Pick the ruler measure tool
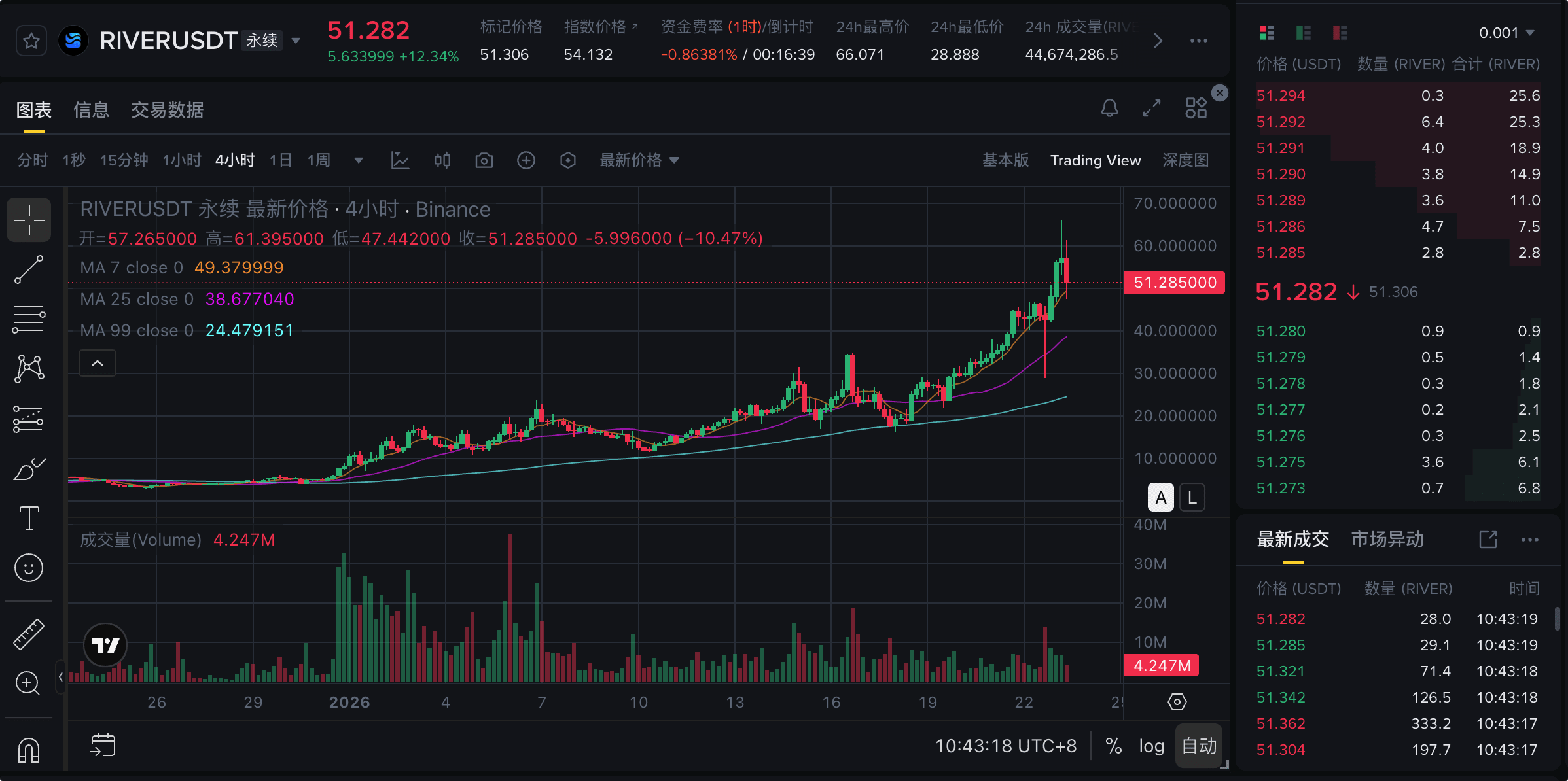This screenshot has width=1568, height=781. click(29, 634)
